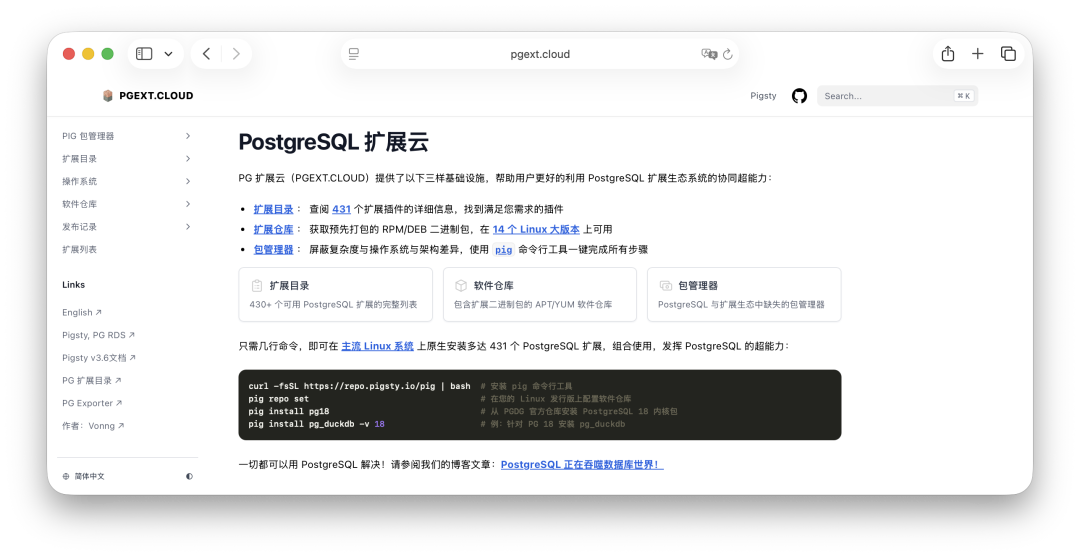Open PostgreSQL 正在吞噬数据库世界 blog link
The width and height of the screenshot is (1080, 557).
[x=582, y=465]
